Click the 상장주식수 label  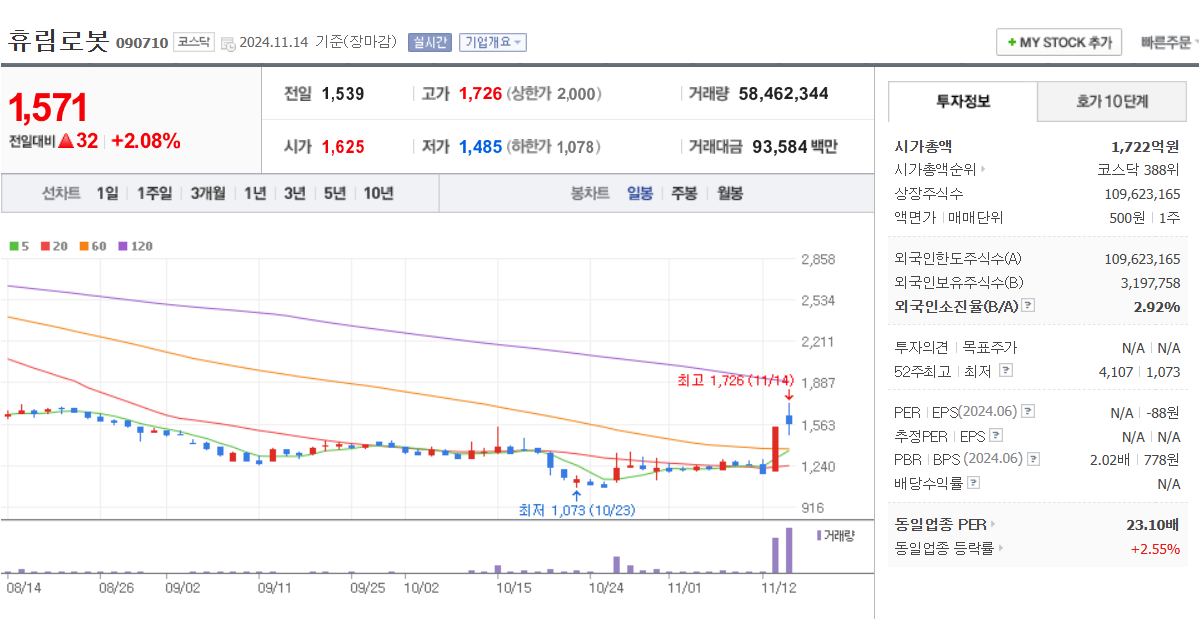[x=929, y=193]
